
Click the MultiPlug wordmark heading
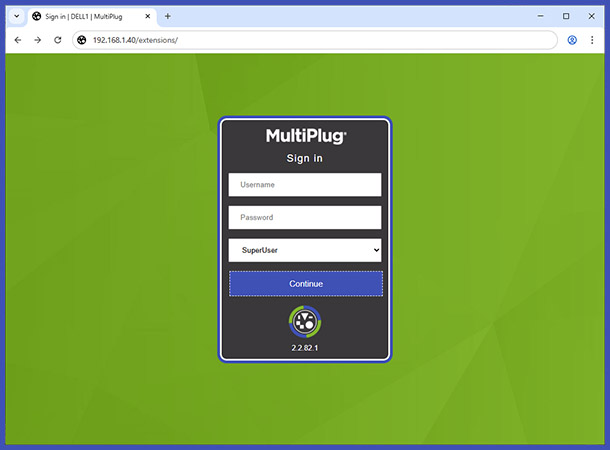[305, 135]
